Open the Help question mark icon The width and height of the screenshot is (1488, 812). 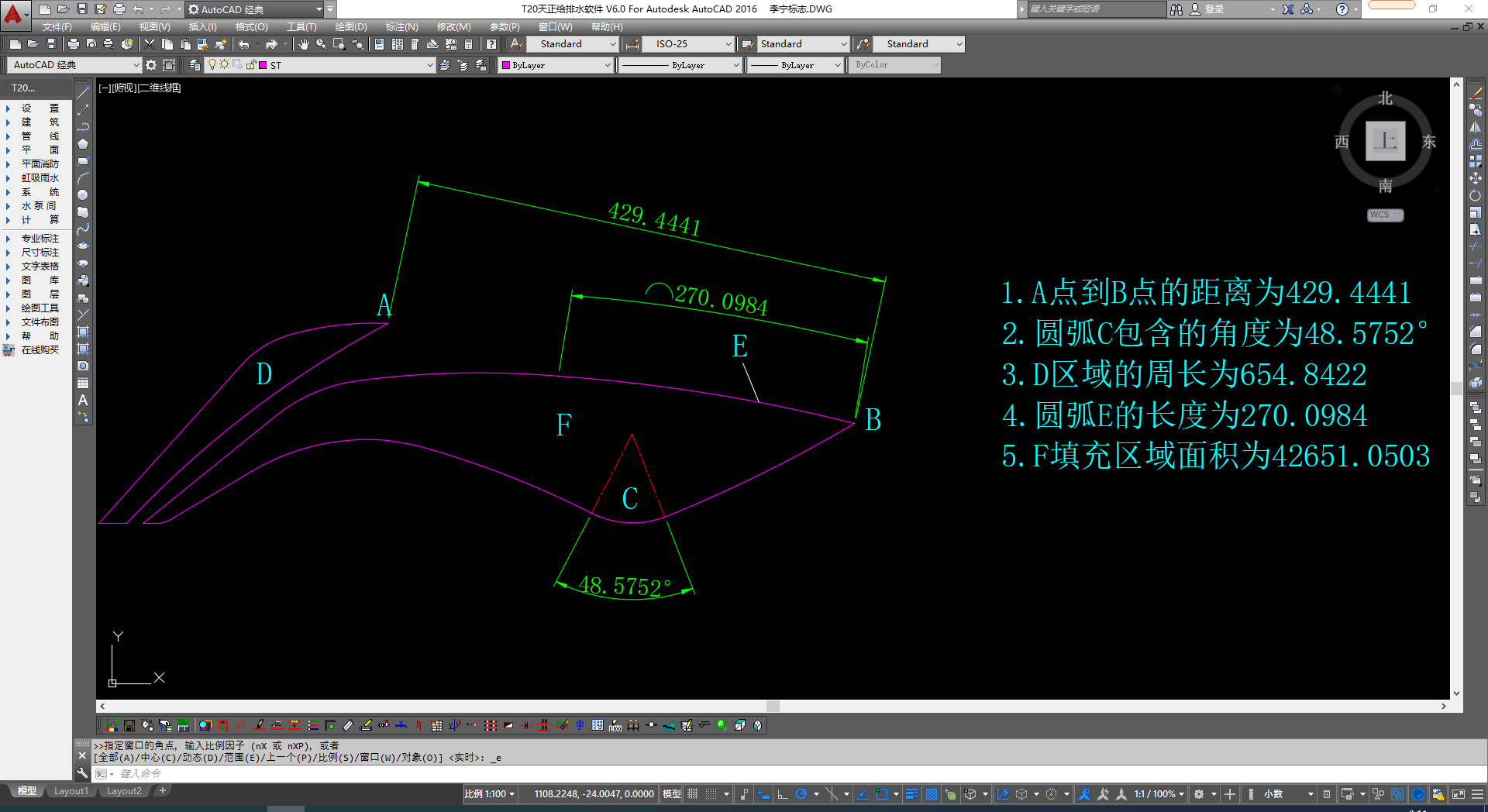[x=491, y=44]
